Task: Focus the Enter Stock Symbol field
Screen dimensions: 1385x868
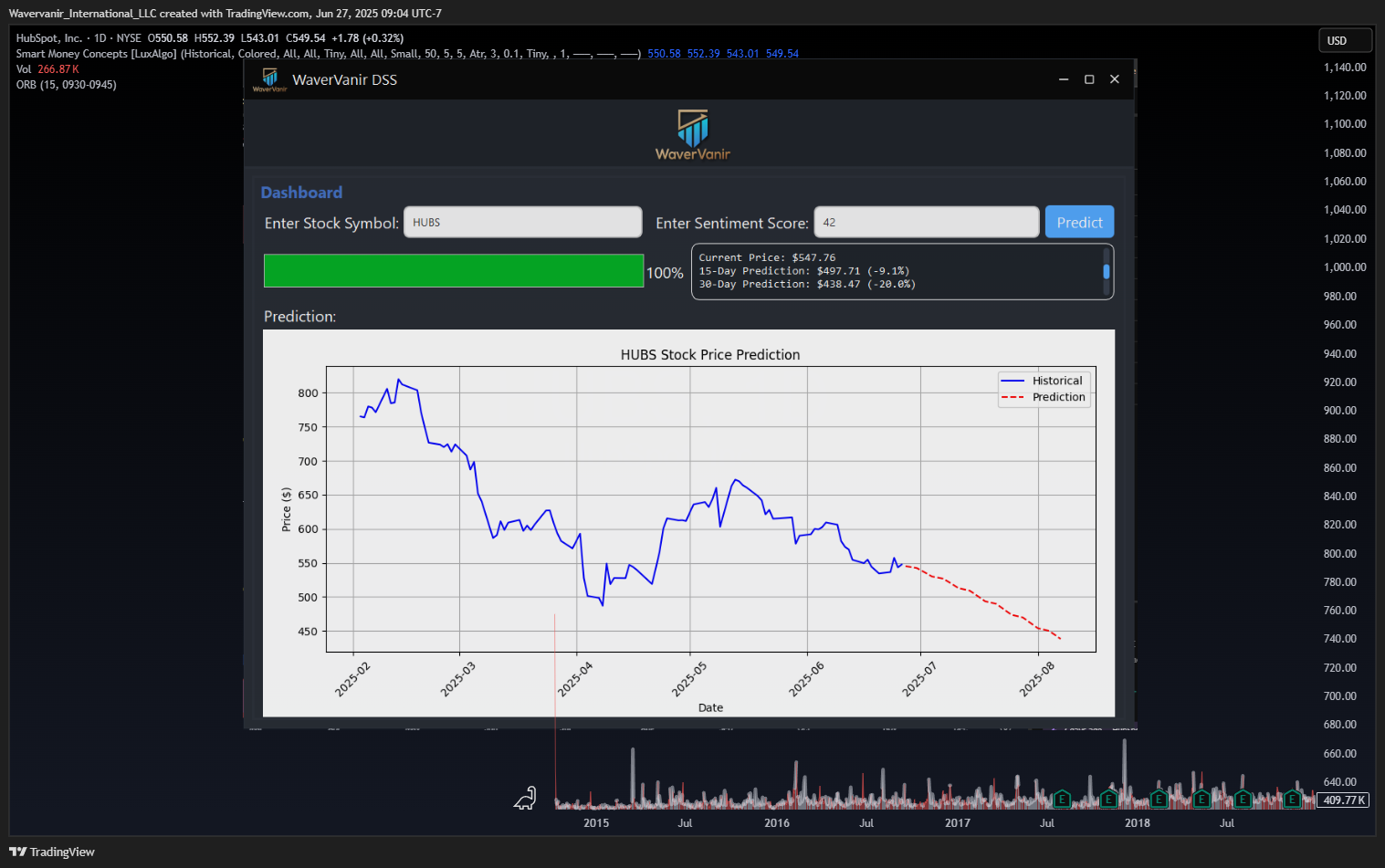Action: pyautogui.click(x=523, y=222)
